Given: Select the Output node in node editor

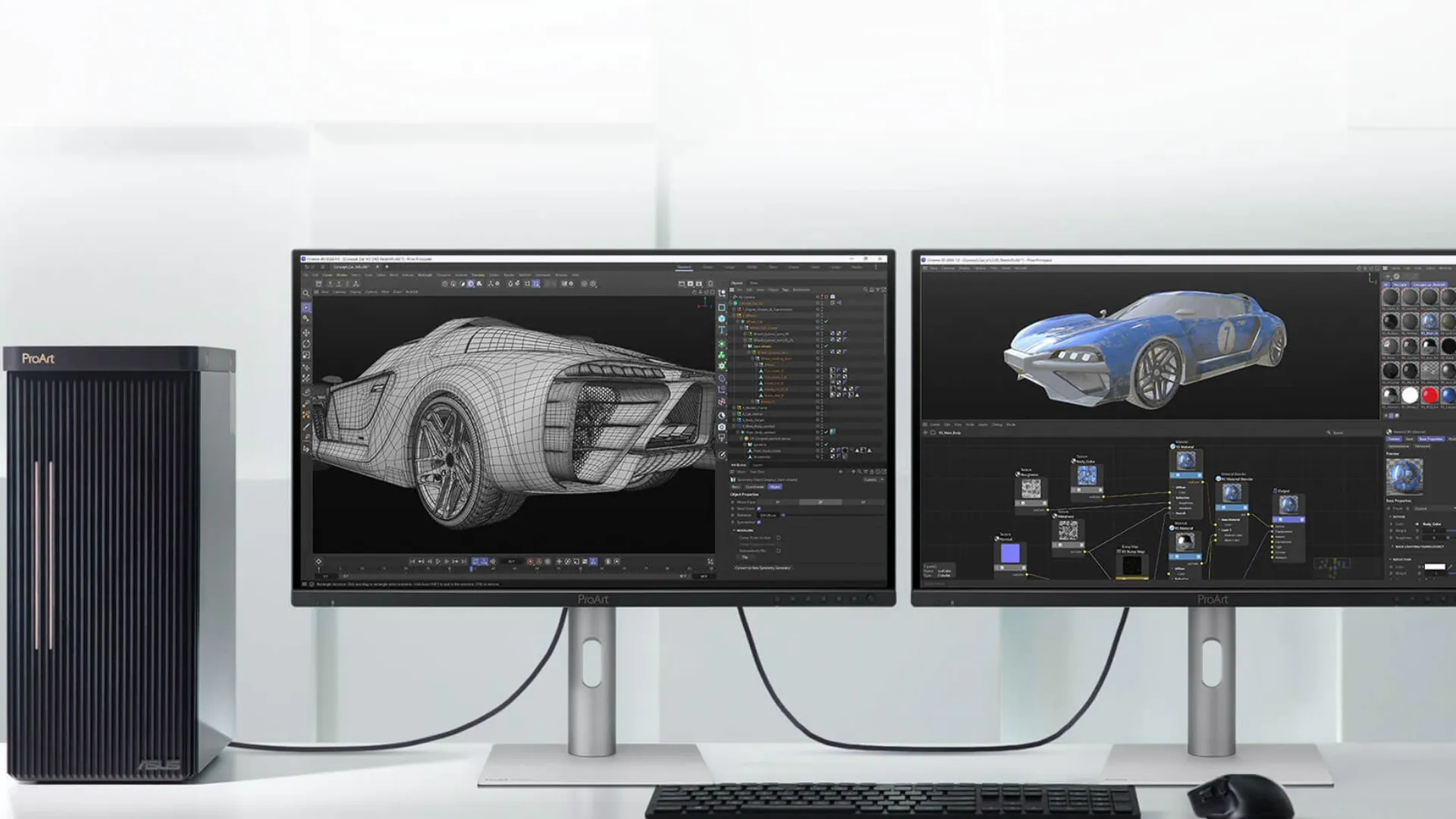Looking at the screenshot, I should point(1289,525).
